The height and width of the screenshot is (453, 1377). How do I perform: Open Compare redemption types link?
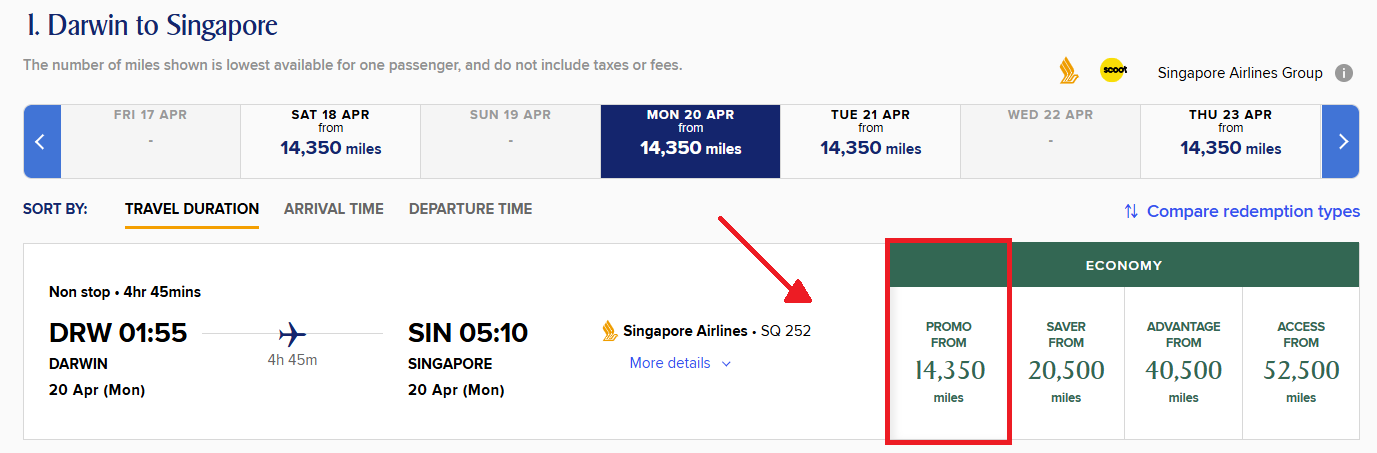1253,211
